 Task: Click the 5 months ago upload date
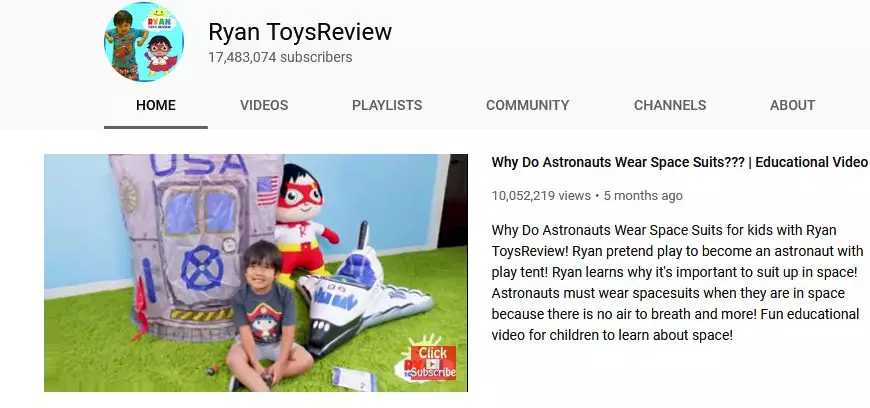[x=643, y=195]
